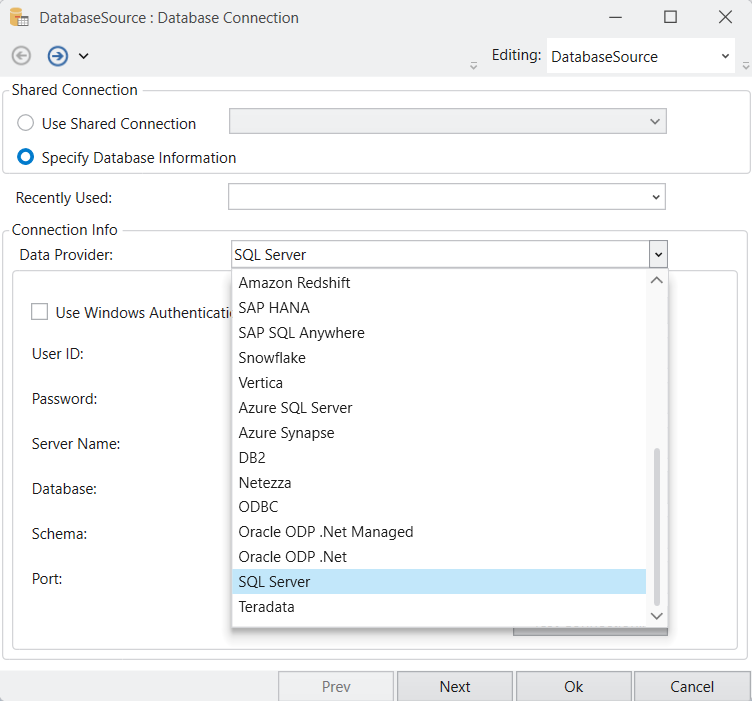The height and width of the screenshot is (701, 752).
Task: Open the Editing DatabaseSource dropdown
Action: click(x=726, y=57)
